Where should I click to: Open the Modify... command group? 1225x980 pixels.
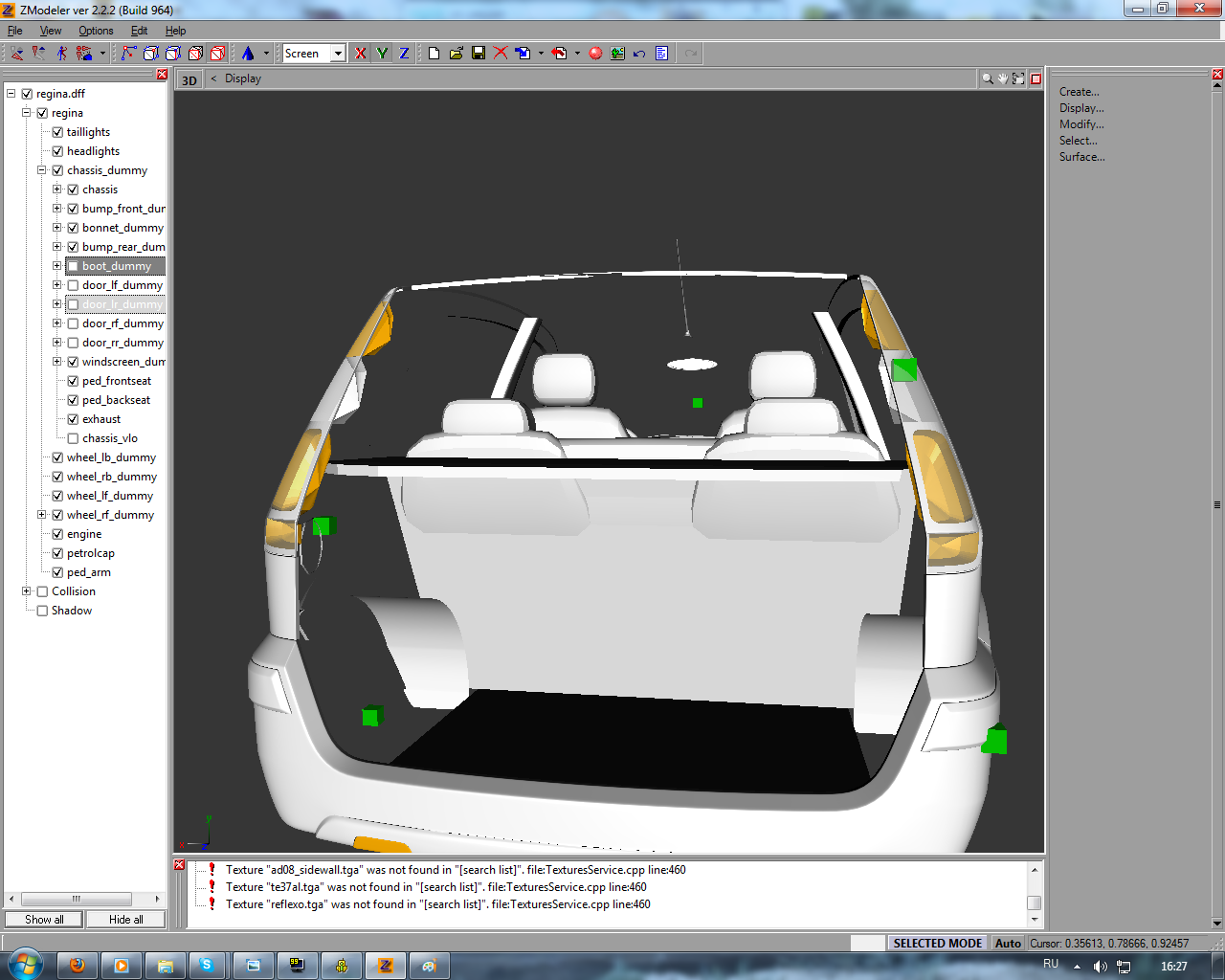pyautogui.click(x=1080, y=124)
